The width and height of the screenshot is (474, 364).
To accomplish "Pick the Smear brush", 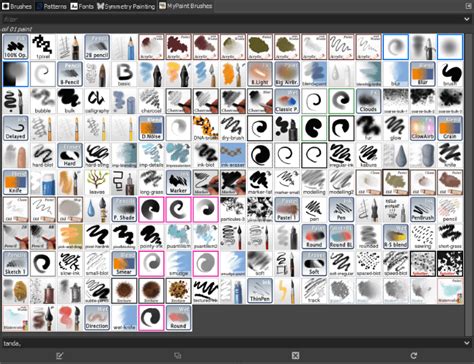I will pyautogui.click(x=124, y=264).
